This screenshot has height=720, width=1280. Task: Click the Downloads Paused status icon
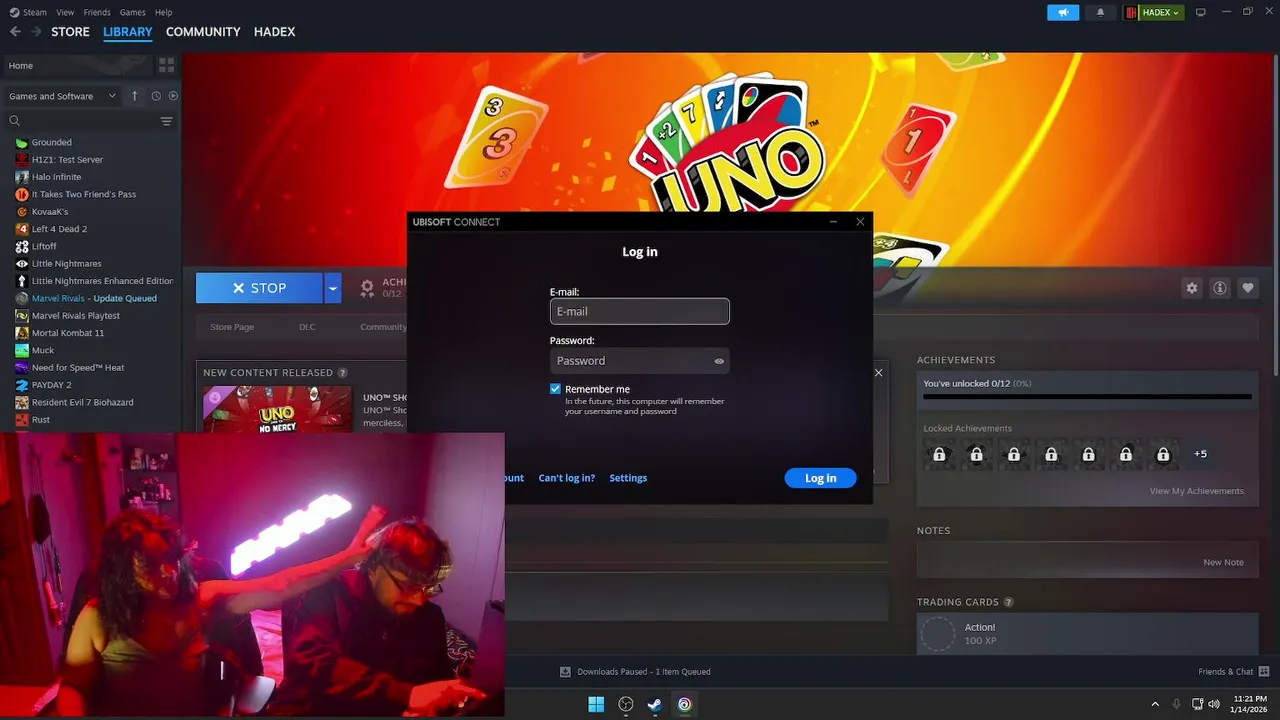565,671
